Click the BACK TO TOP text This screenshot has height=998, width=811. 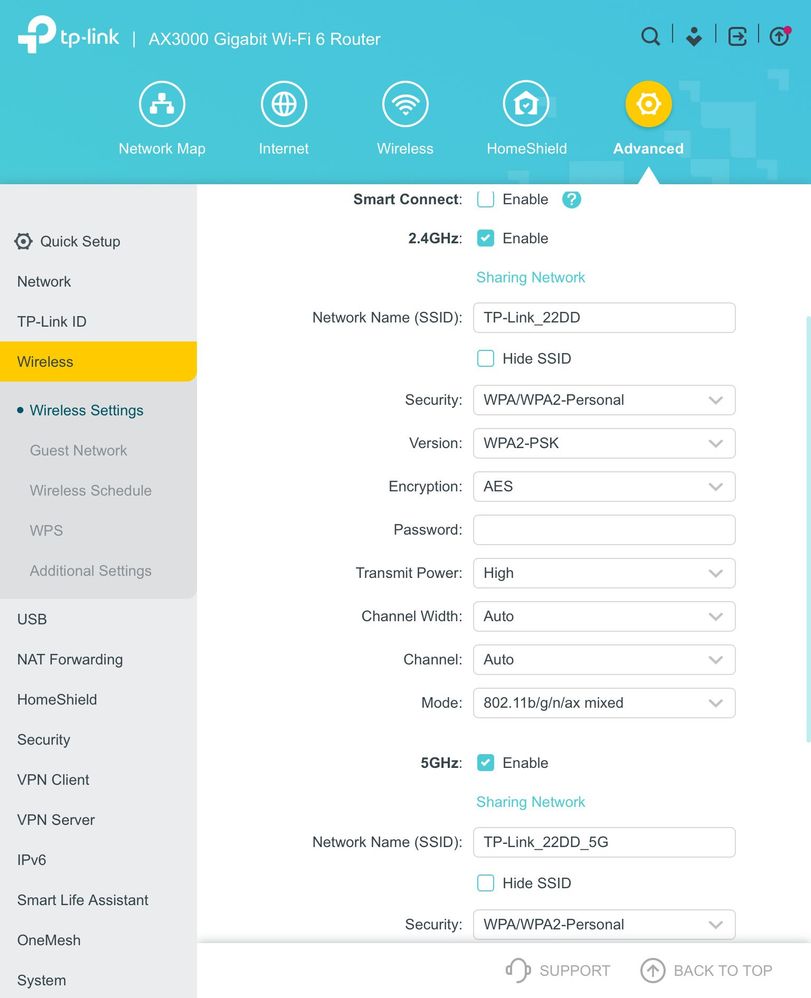[x=723, y=971]
